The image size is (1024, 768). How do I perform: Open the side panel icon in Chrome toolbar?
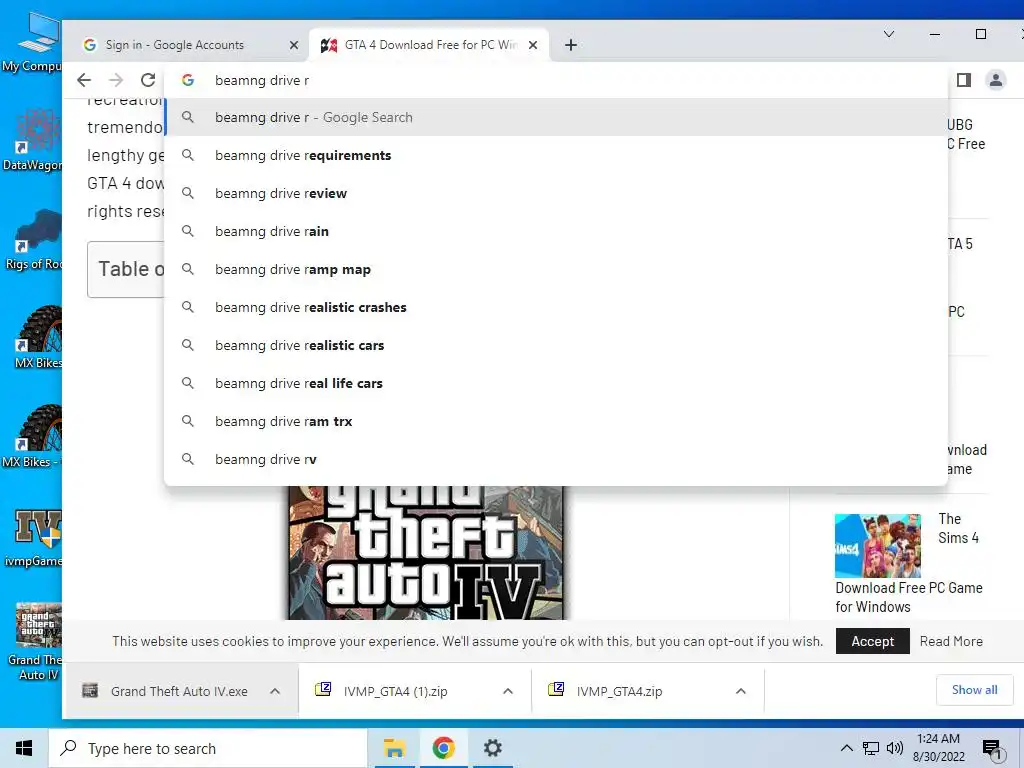[964, 80]
